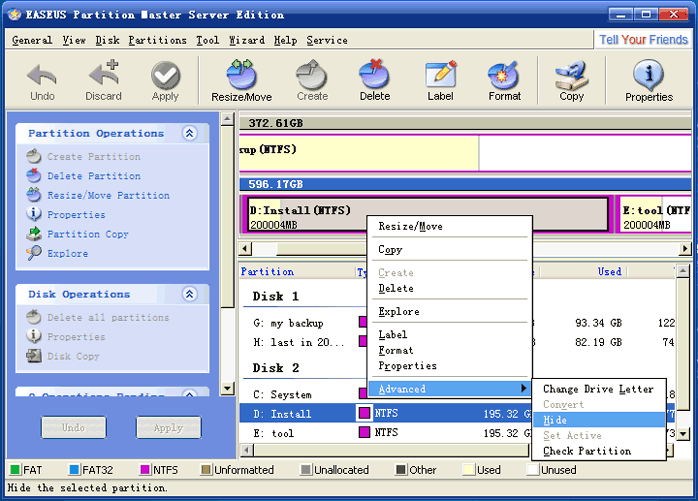Open the View menu
Viewport: 698px width, 501px height.
[x=74, y=40]
